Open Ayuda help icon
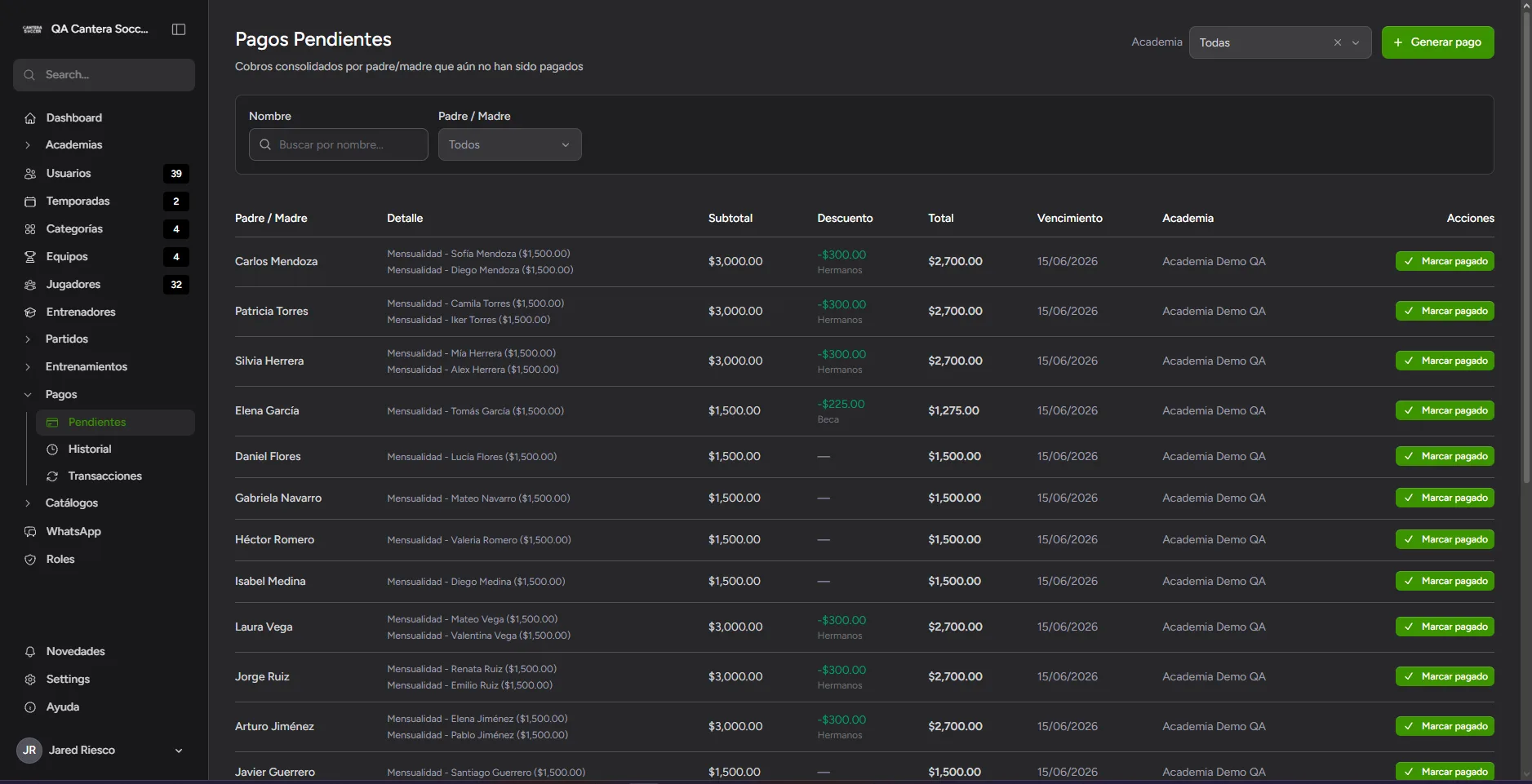The width and height of the screenshot is (1532, 784). click(30, 707)
